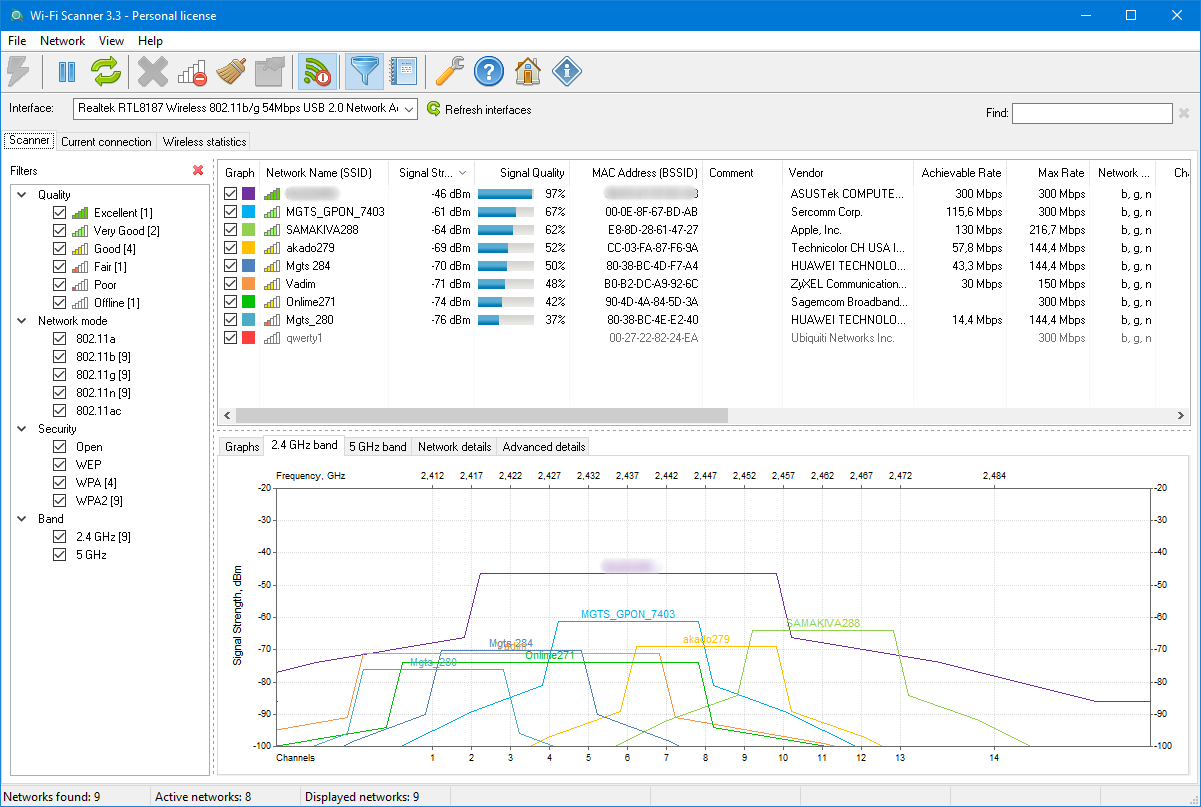Uncheck graph checkbox for qwerty1
This screenshot has height=807, width=1201.
[231, 338]
